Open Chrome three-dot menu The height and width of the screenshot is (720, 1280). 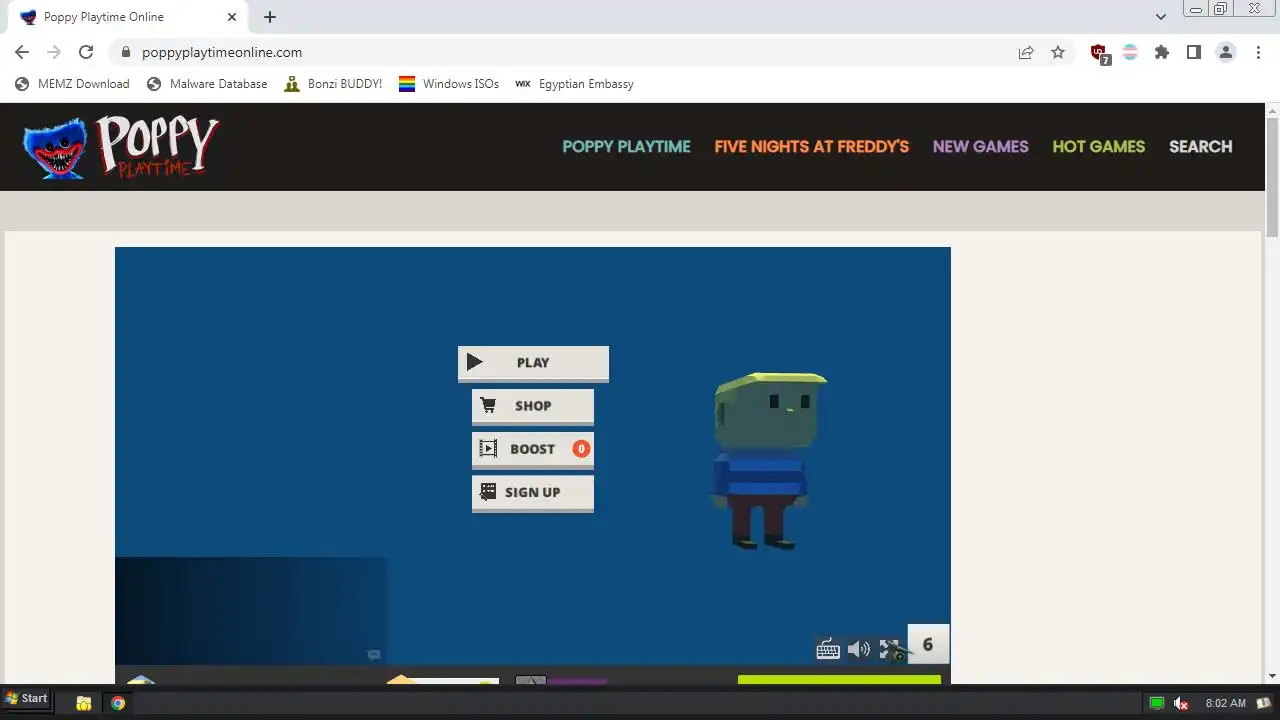[x=1257, y=52]
